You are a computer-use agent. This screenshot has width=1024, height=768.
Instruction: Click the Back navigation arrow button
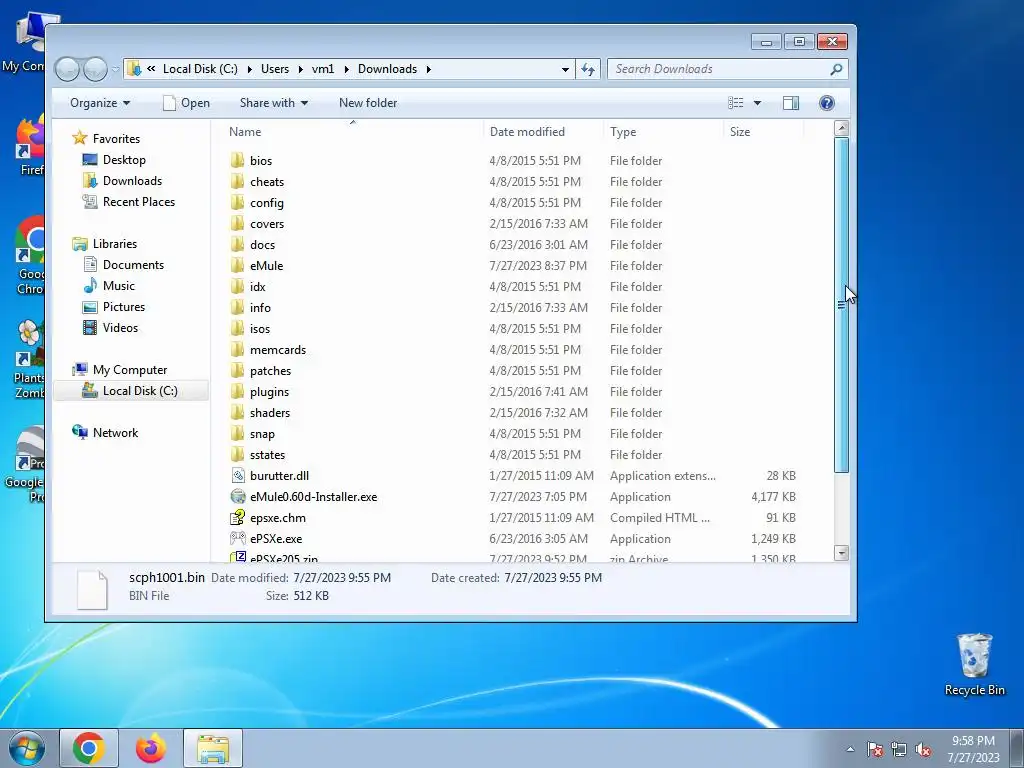tap(67, 69)
